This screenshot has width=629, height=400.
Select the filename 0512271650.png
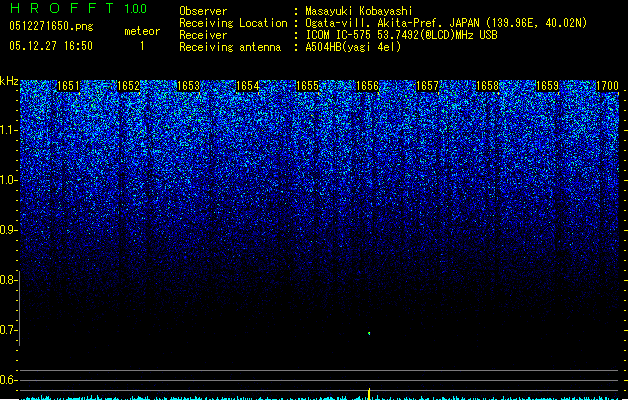[51, 26]
